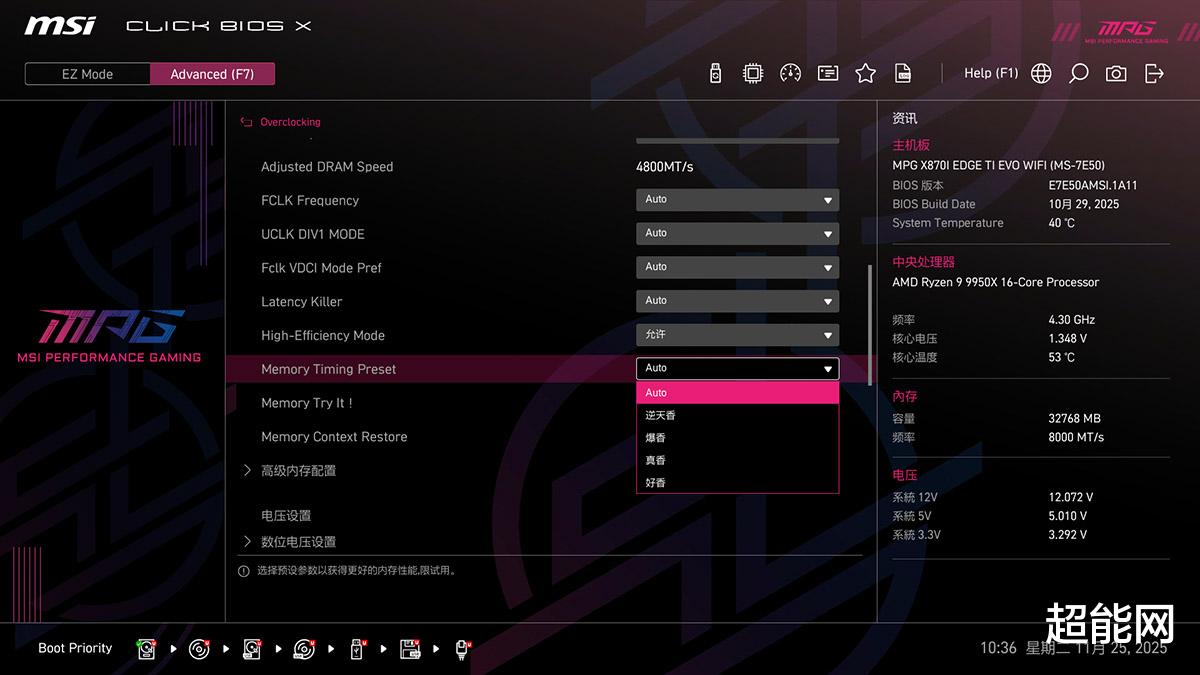Open the M-Flash USB BIOS update icon
The image size is (1200, 675).
pyautogui.click(x=715, y=73)
